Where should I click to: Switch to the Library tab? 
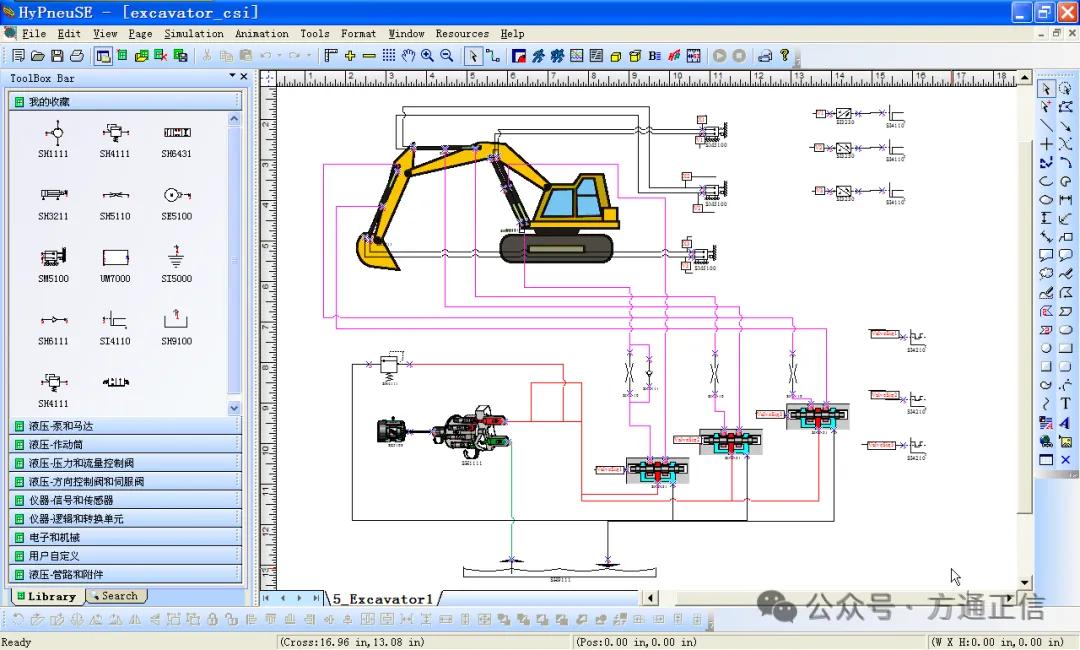click(x=47, y=596)
